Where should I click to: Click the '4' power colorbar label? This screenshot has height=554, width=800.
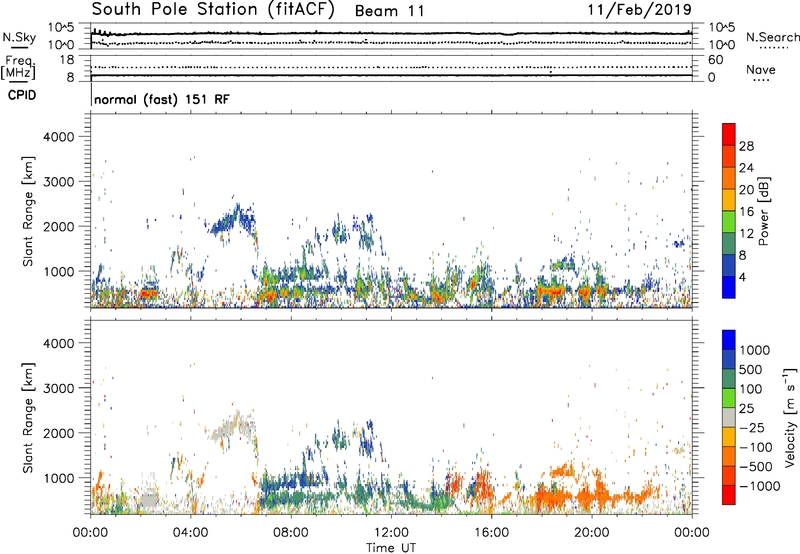[743, 278]
